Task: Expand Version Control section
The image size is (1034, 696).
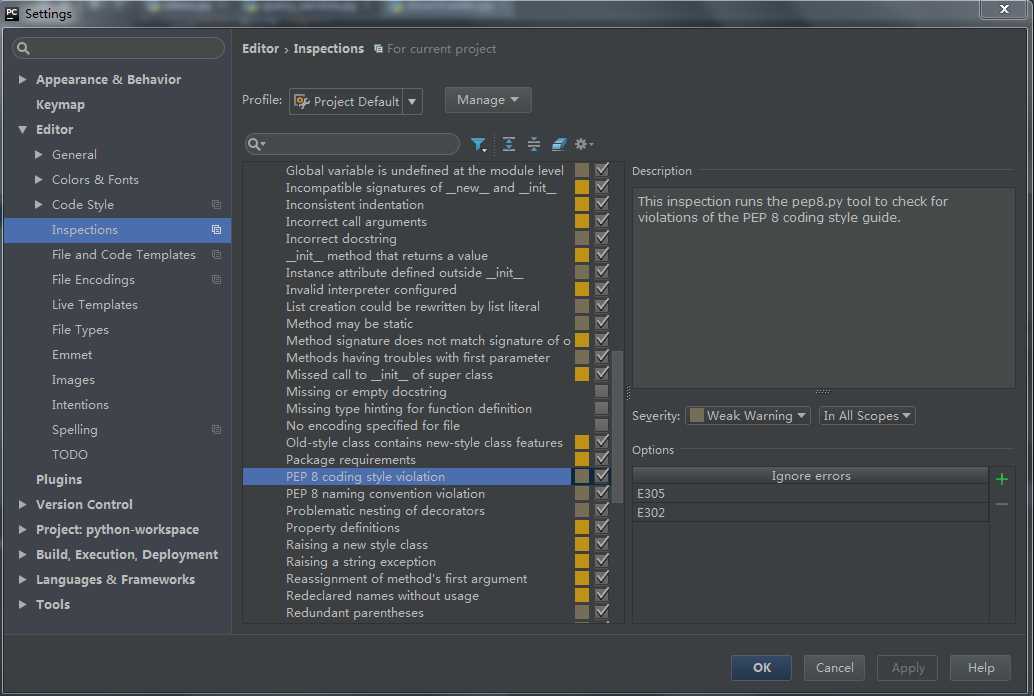Action: [22, 504]
